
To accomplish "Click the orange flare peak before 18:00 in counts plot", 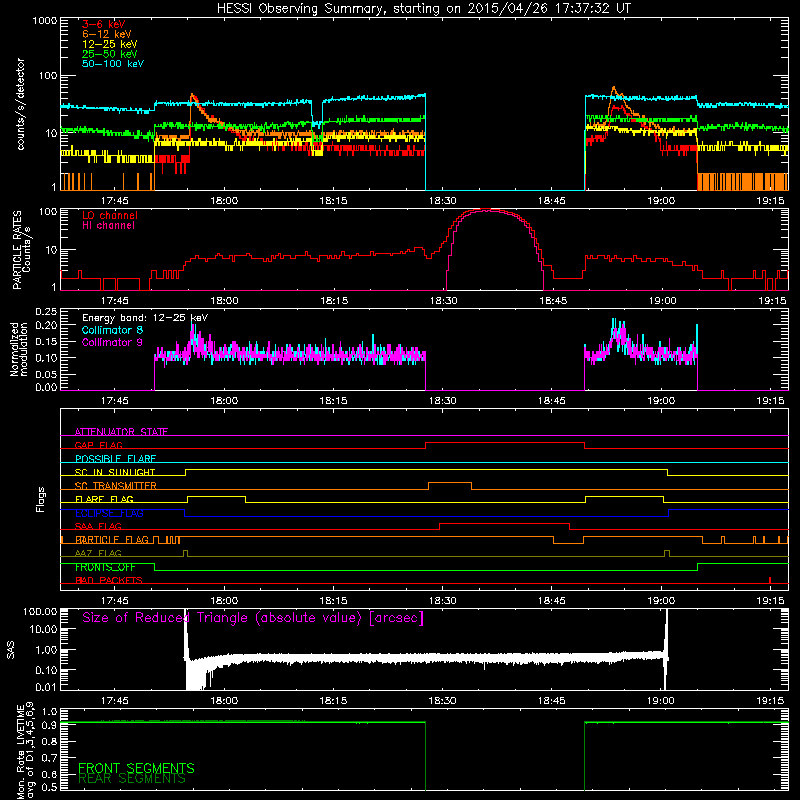I will (x=192, y=95).
